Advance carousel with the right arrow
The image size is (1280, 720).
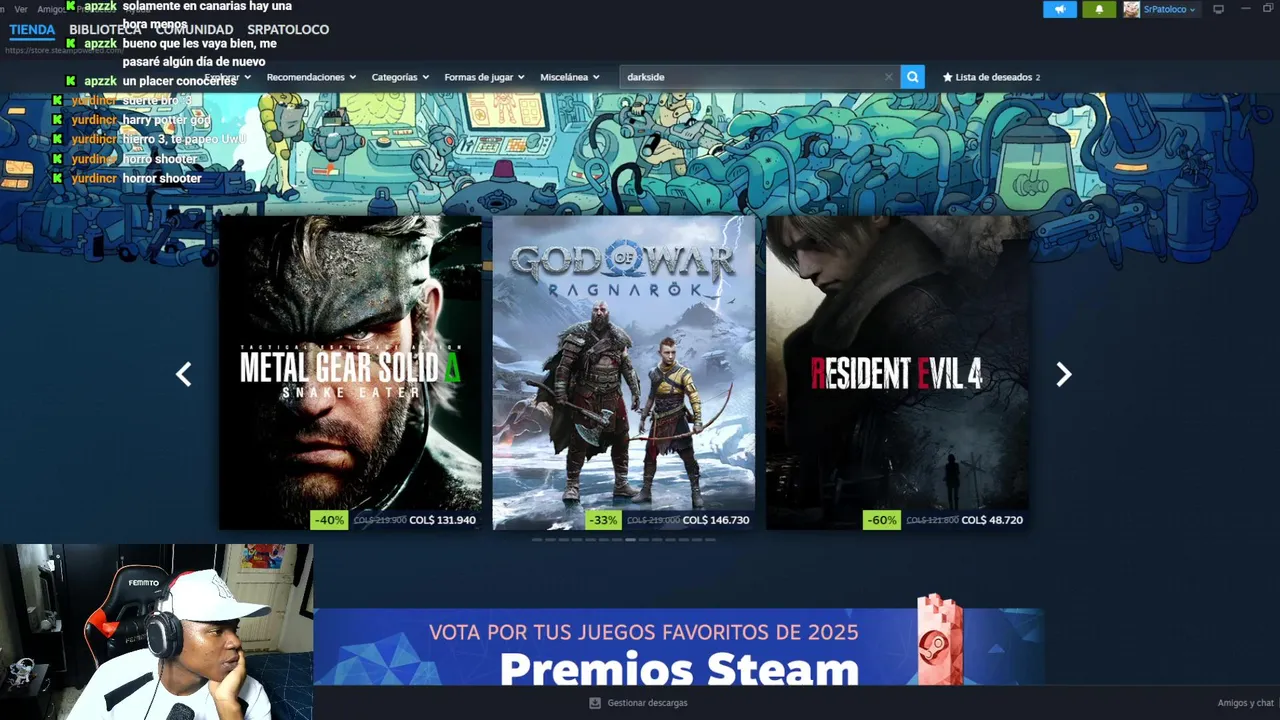tap(1064, 374)
